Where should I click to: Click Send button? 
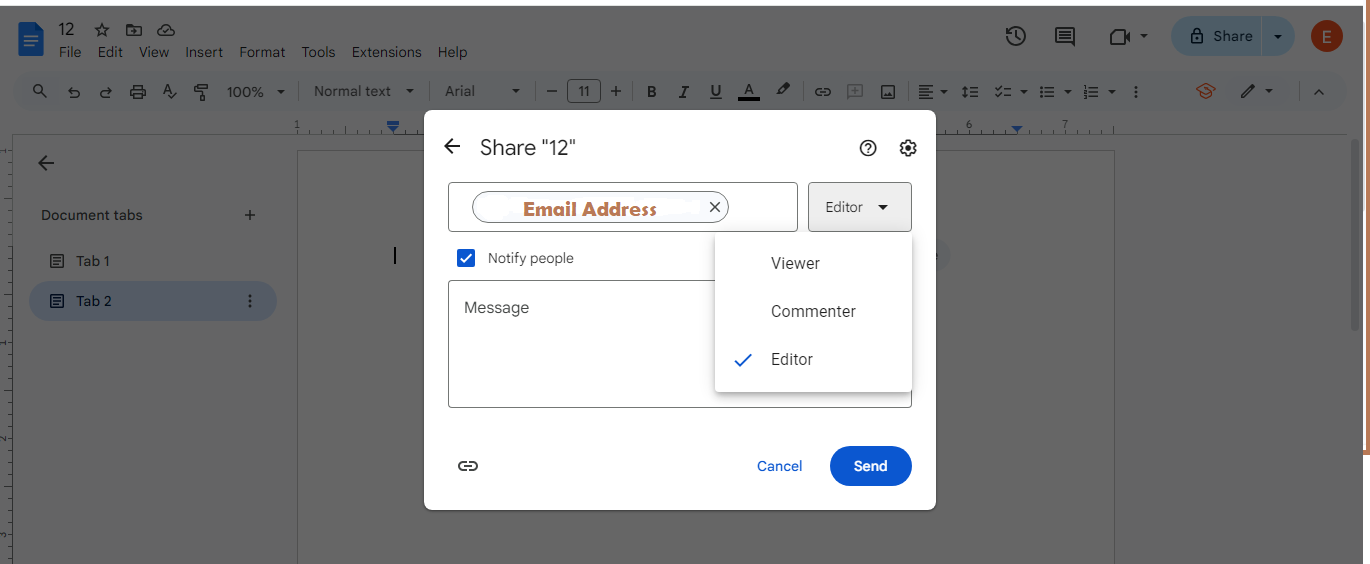point(870,466)
